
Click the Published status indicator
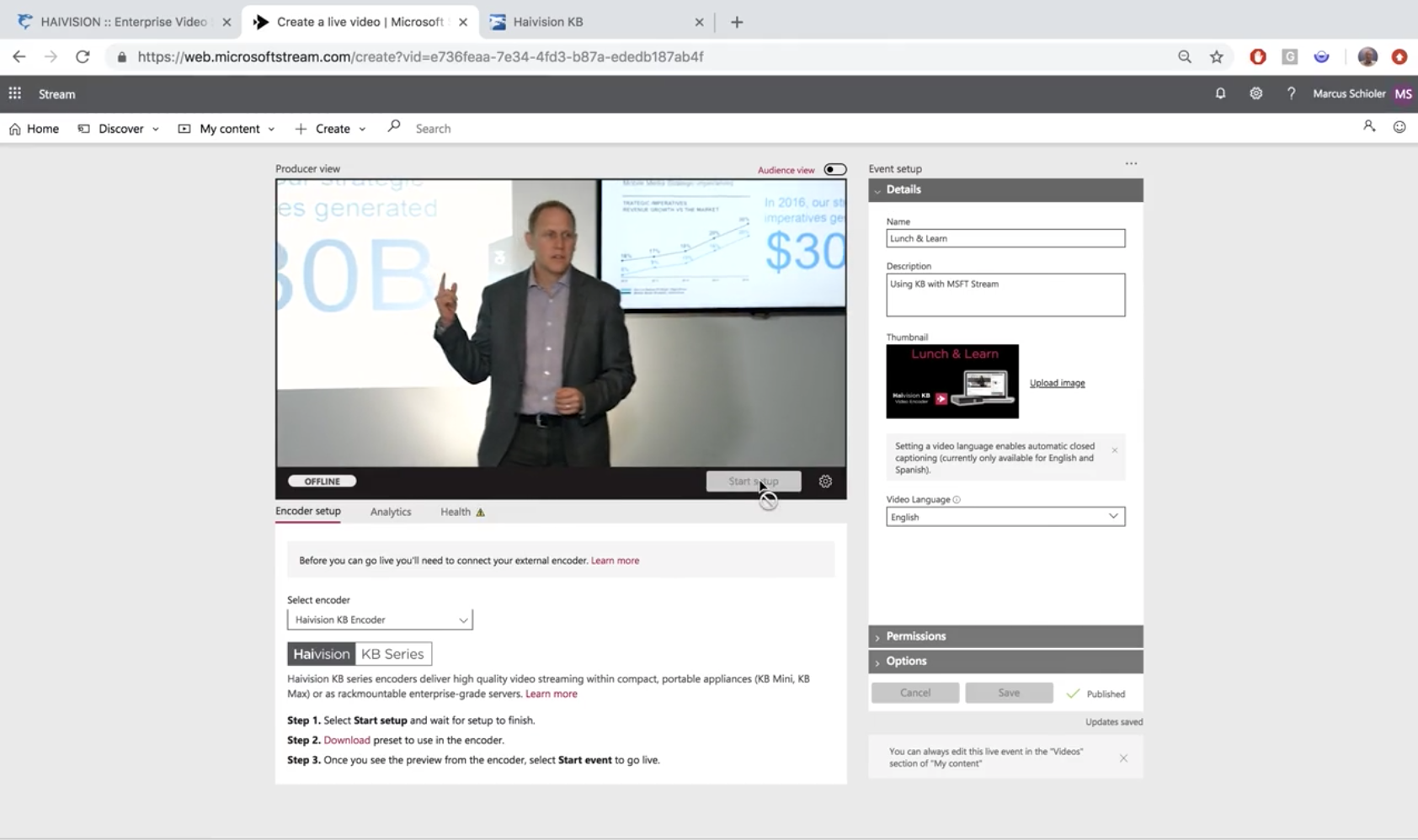1095,694
